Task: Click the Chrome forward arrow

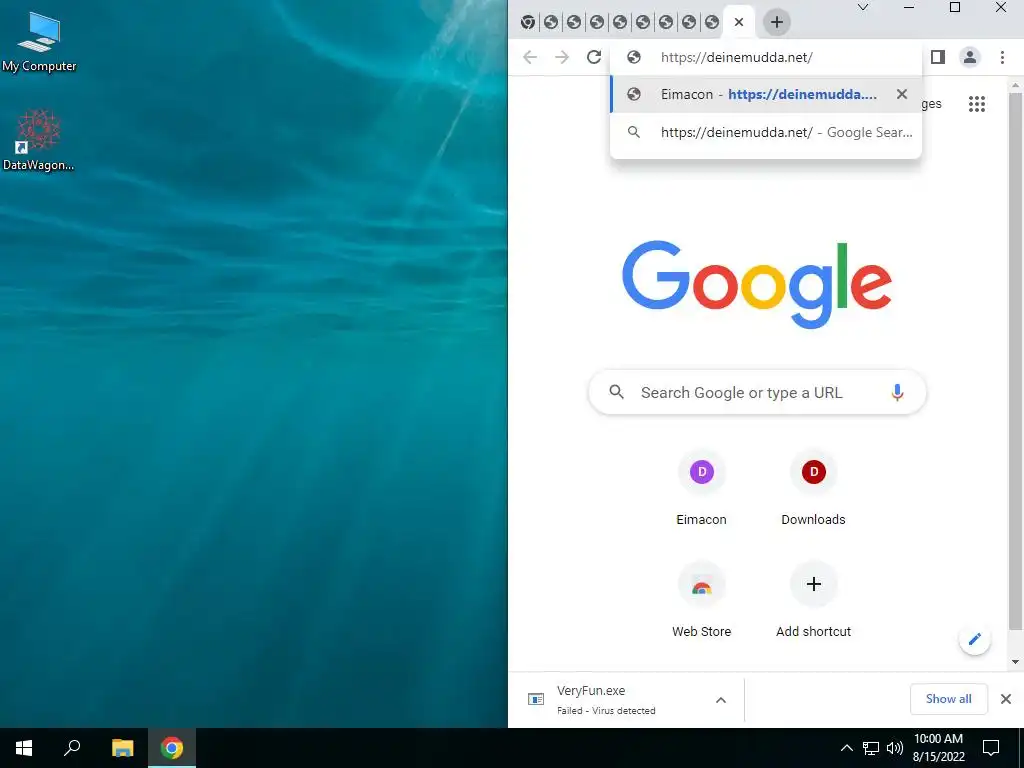Action: click(x=562, y=57)
